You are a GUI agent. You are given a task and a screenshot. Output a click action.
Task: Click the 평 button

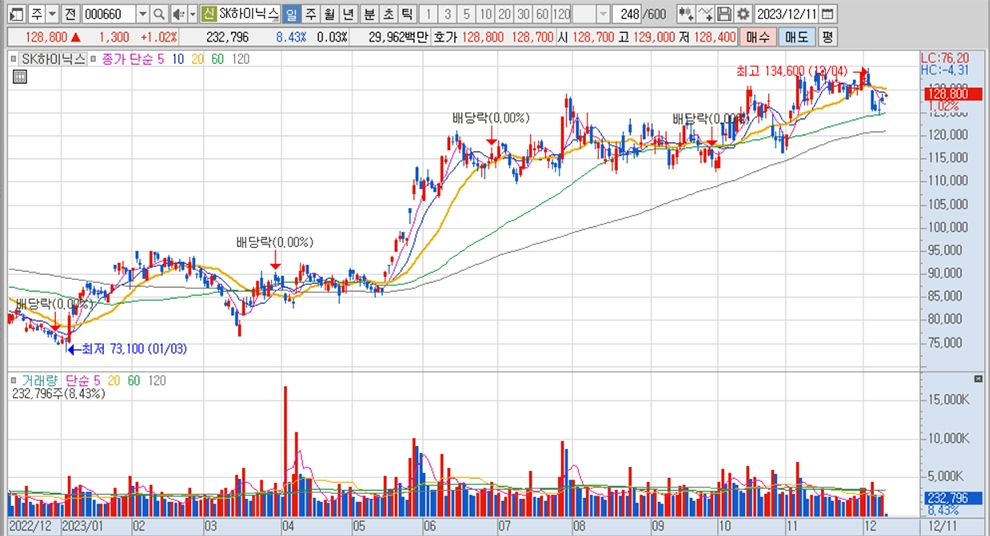pos(827,37)
